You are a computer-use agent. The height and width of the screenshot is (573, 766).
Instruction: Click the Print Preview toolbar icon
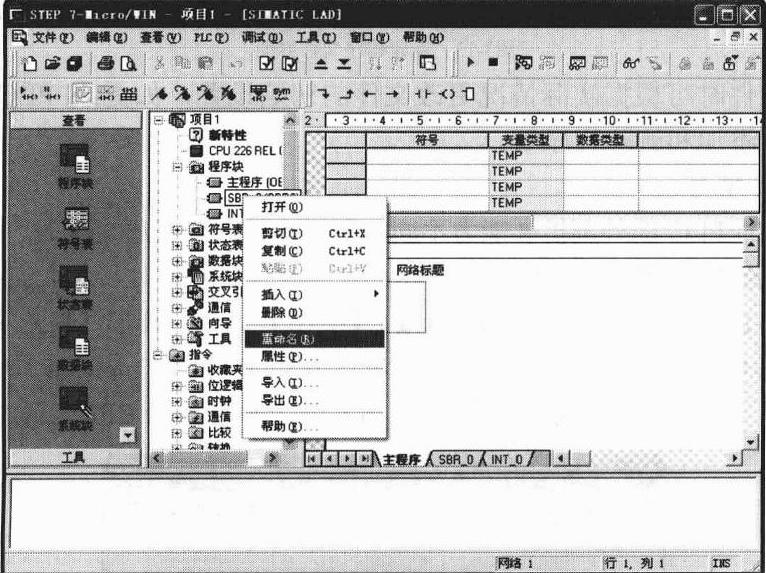(128, 64)
